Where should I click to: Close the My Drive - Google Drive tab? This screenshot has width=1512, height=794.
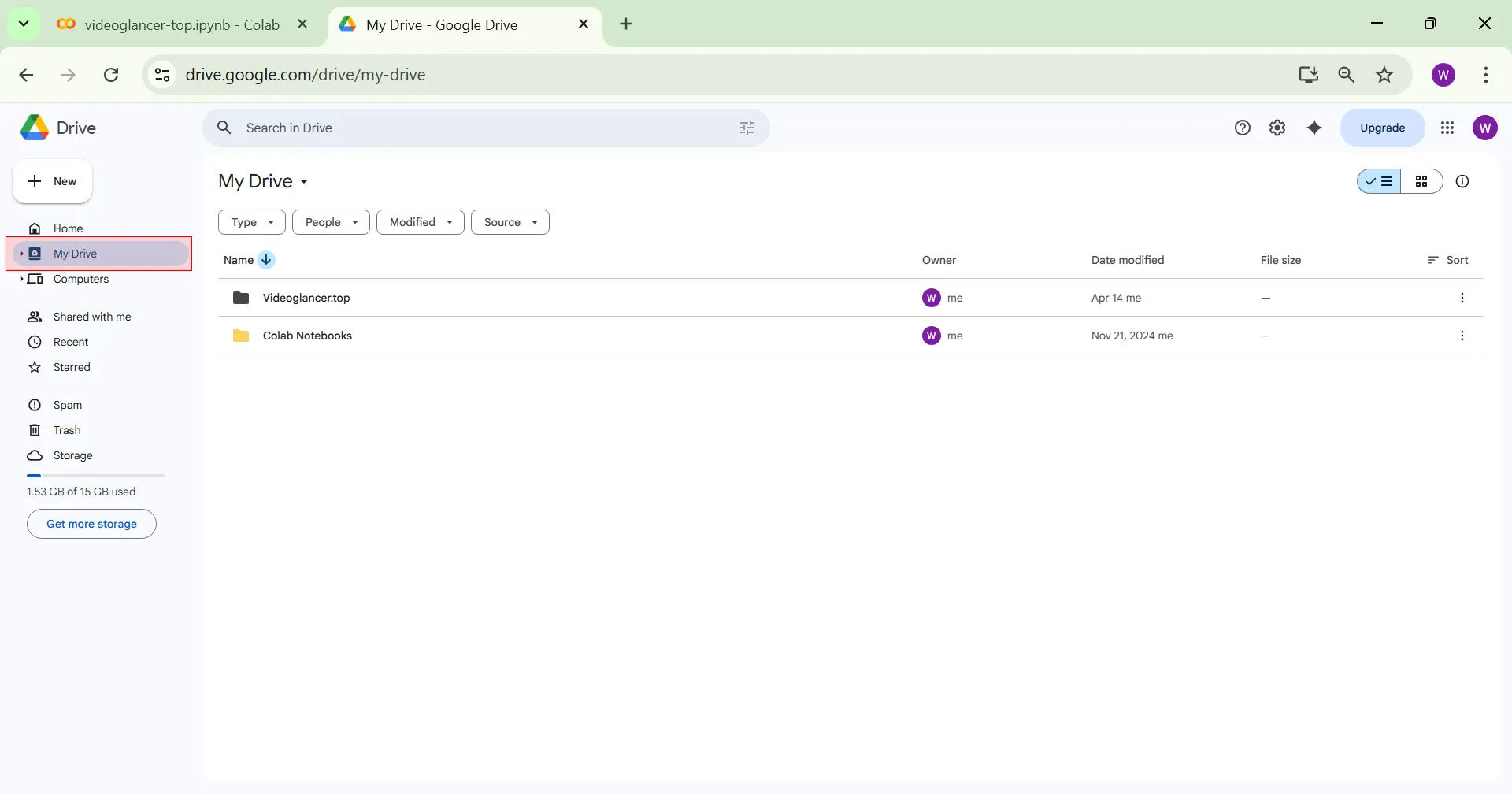point(584,24)
